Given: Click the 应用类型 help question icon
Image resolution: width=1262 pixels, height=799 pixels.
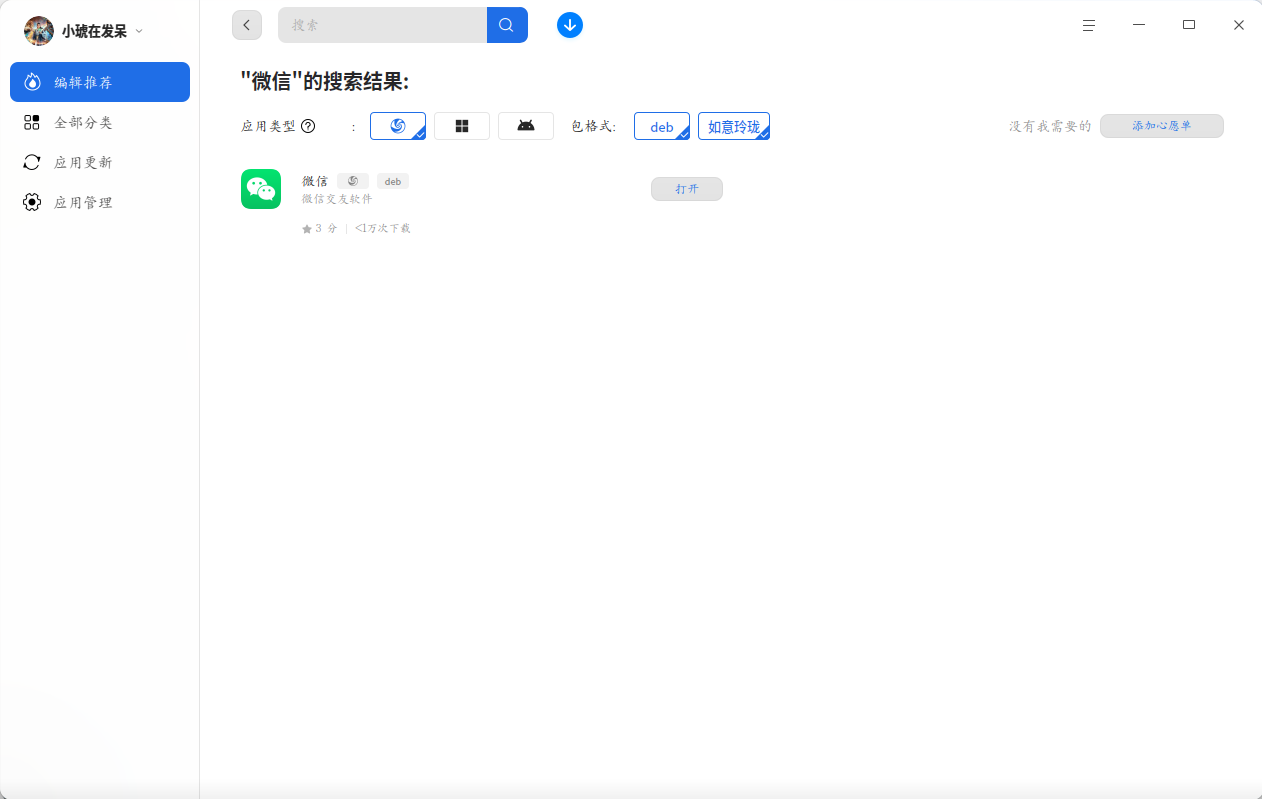Looking at the screenshot, I should (308, 126).
